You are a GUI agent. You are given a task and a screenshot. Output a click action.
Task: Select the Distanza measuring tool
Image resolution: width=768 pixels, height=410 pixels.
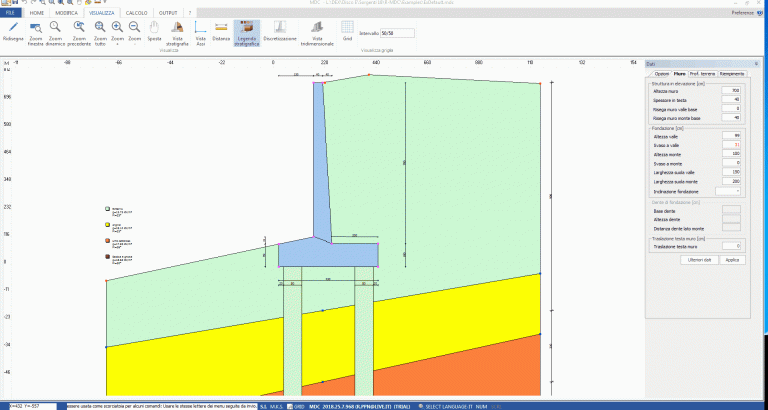221,31
